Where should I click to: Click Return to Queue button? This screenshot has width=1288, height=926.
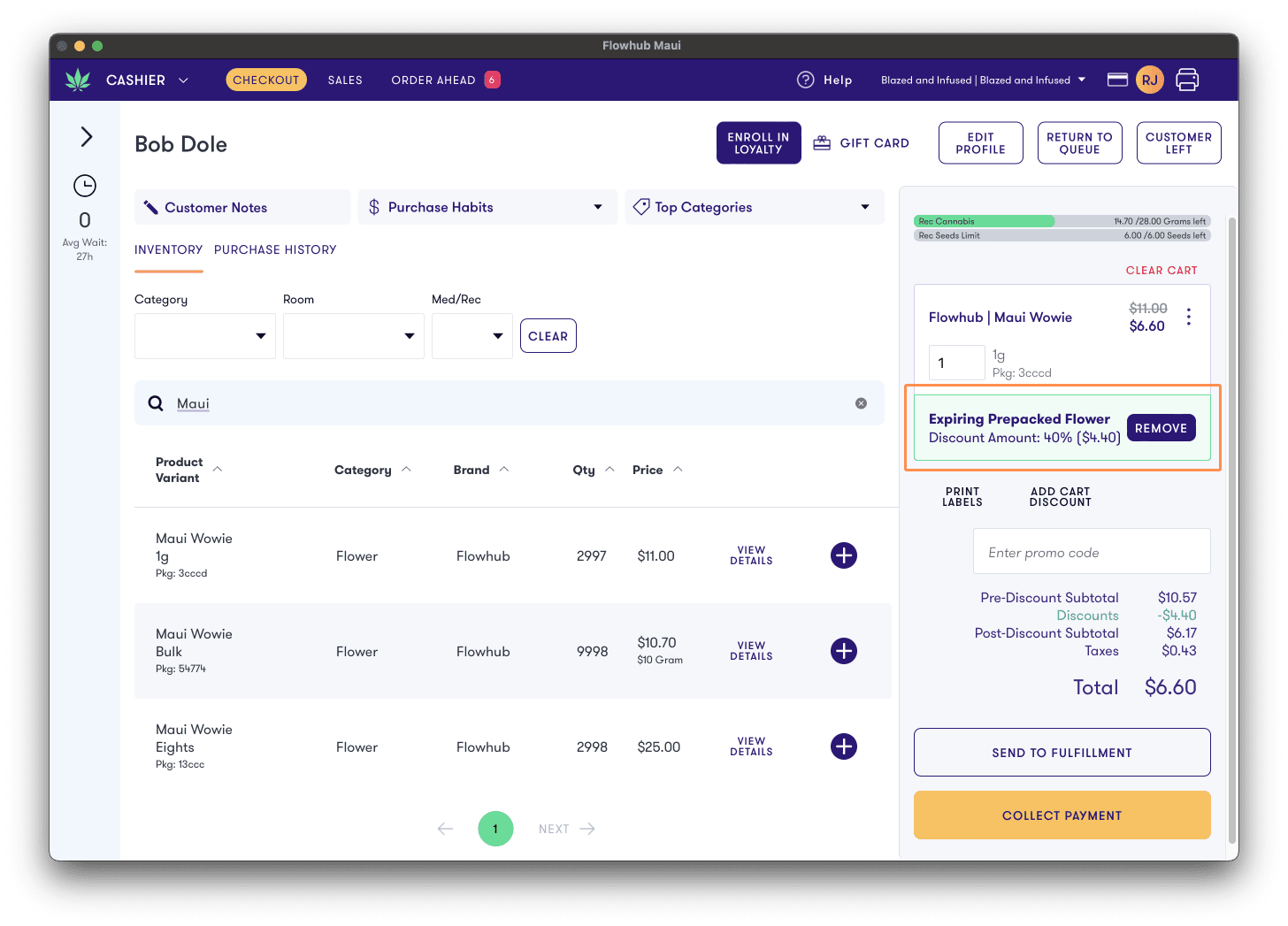1080,142
